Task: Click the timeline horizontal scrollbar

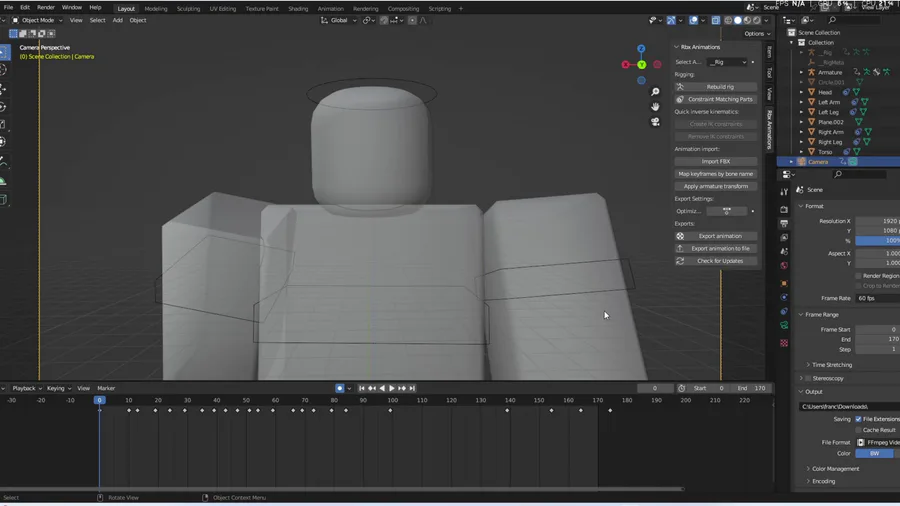Action: point(342,489)
